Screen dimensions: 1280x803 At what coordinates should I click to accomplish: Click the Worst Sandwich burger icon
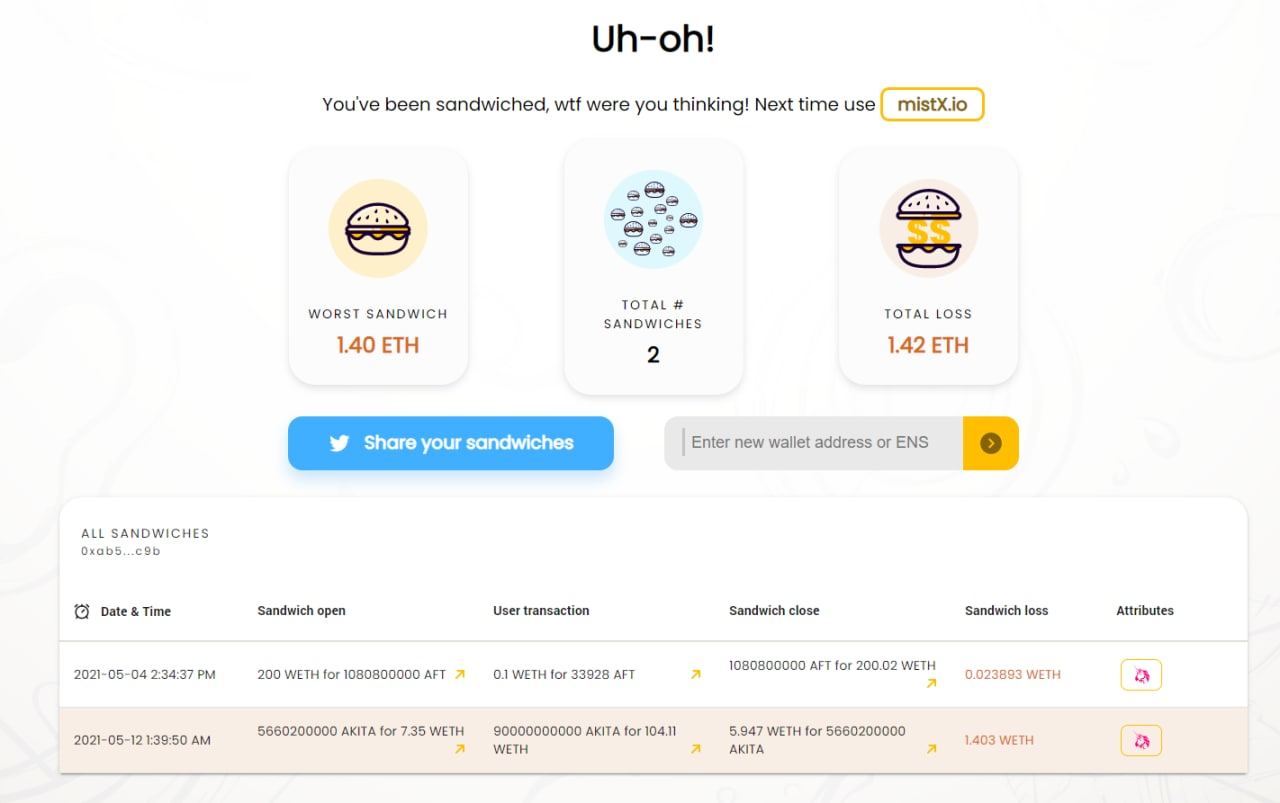(378, 229)
